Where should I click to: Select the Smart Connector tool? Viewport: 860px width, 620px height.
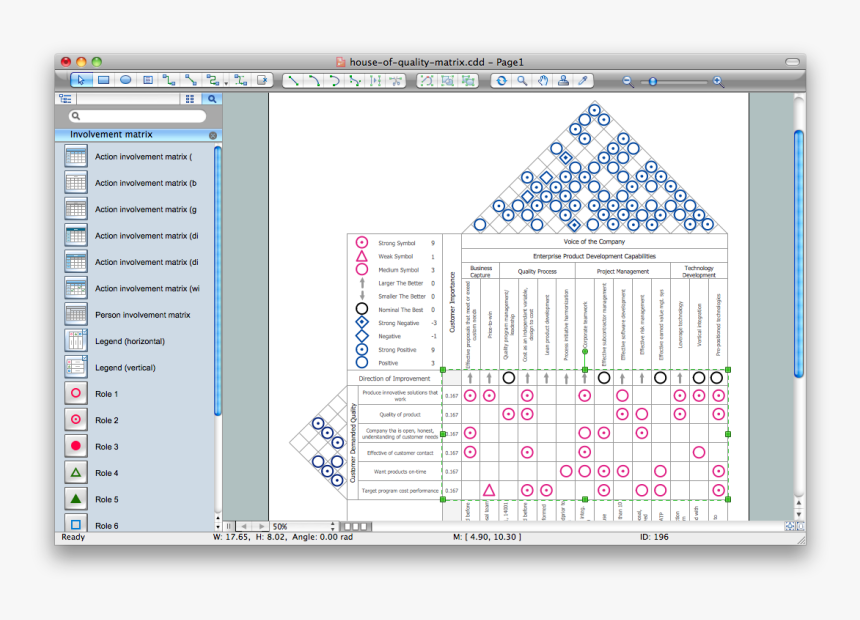pos(213,79)
